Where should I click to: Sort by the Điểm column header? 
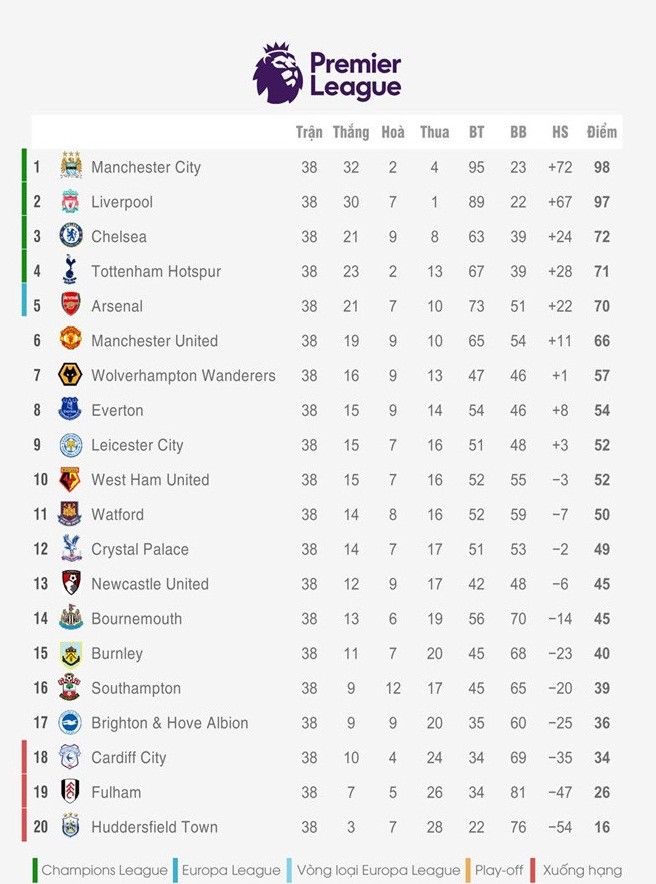pos(601,132)
